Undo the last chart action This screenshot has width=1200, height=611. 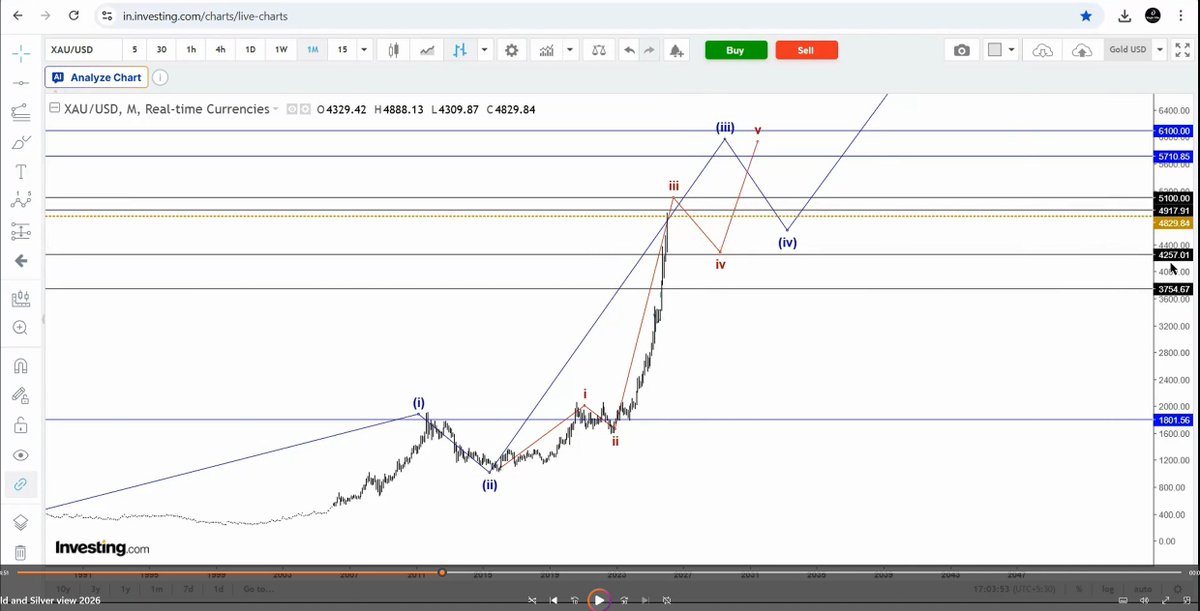(629, 50)
